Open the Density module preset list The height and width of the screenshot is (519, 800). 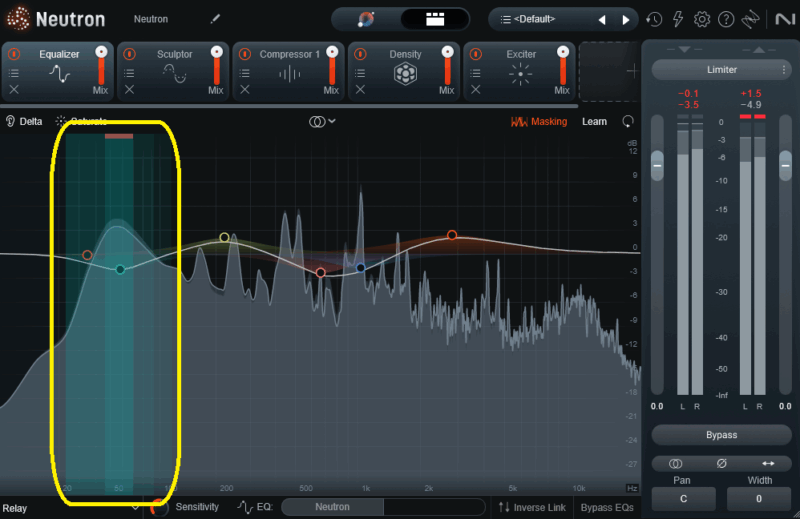[360, 73]
